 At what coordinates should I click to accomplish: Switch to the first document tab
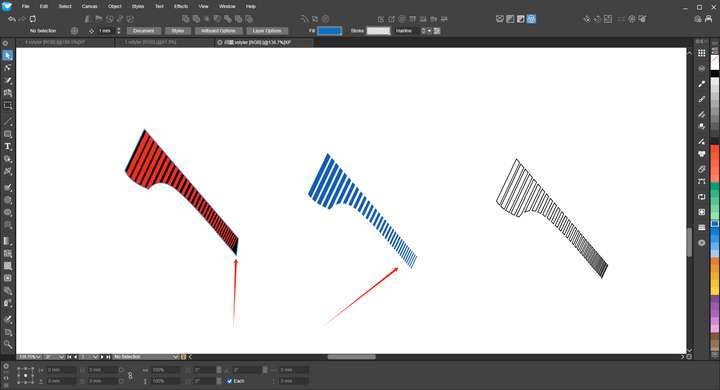pos(65,42)
